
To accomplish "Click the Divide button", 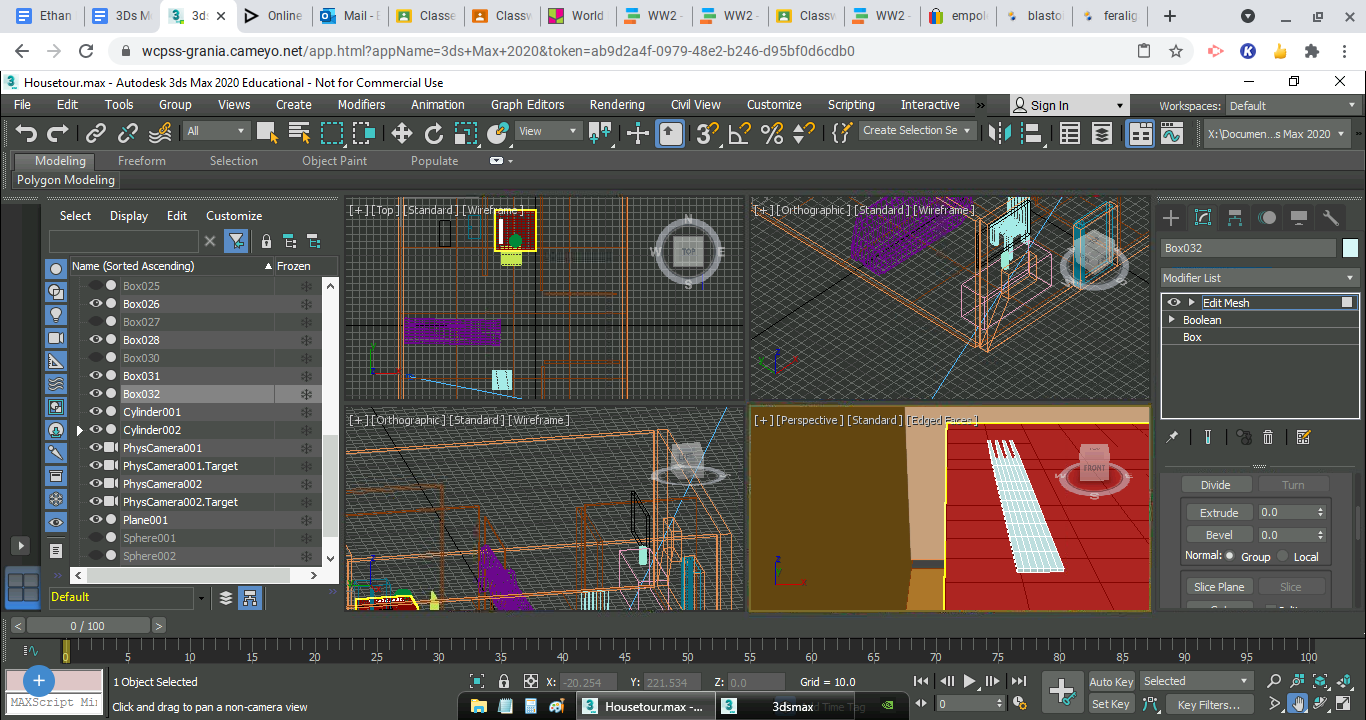I will click(1215, 485).
